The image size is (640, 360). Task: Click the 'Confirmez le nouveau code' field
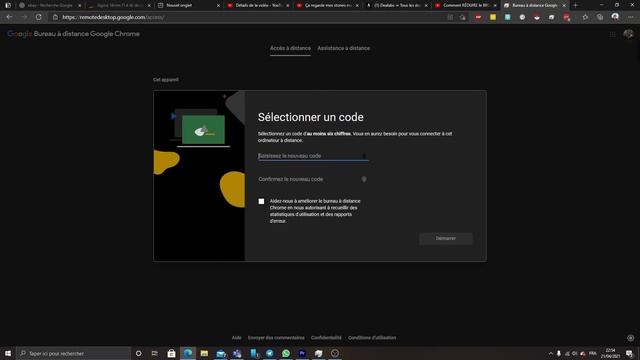[x=313, y=179]
